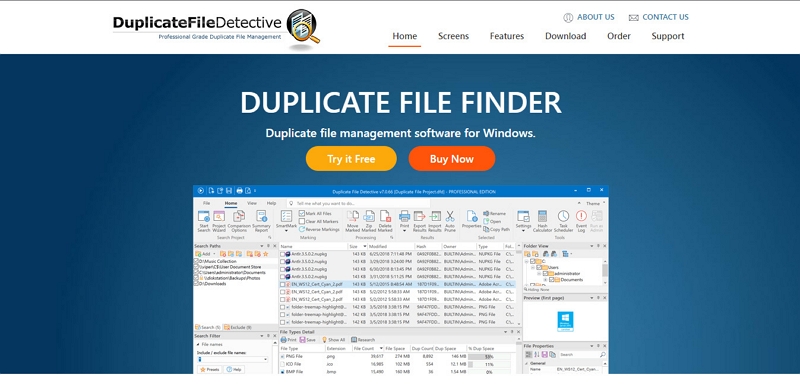Image resolution: width=800 pixels, height=384 pixels.
Task: Expand the Documents node in Folder View
Action: coord(545,279)
